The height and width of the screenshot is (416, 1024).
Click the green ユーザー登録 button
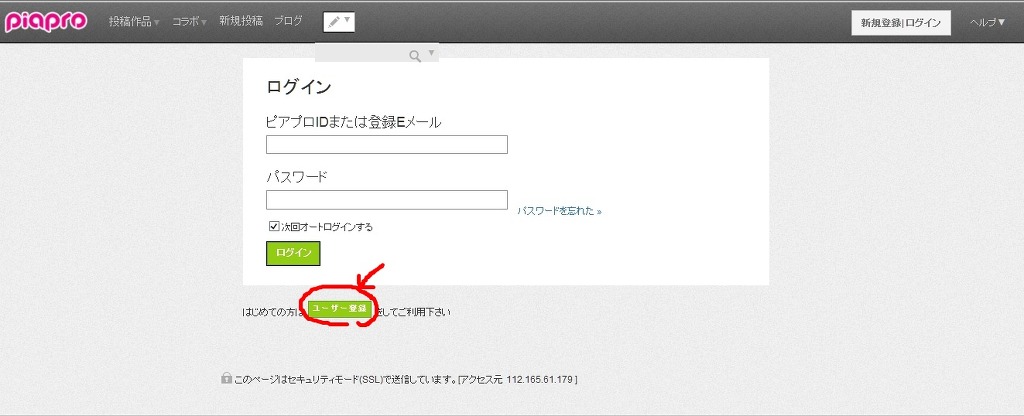(x=340, y=309)
